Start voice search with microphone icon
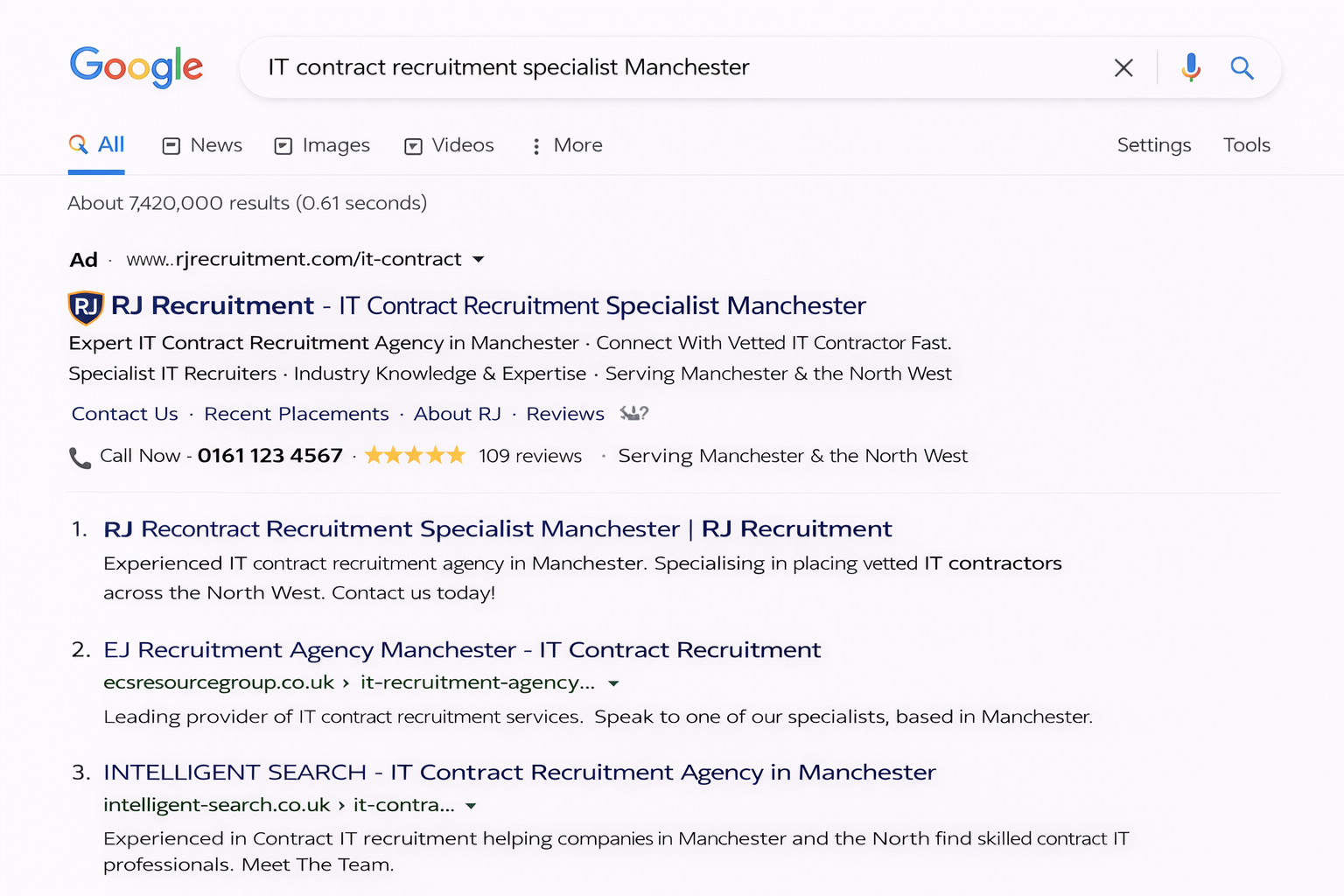 (1190, 67)
